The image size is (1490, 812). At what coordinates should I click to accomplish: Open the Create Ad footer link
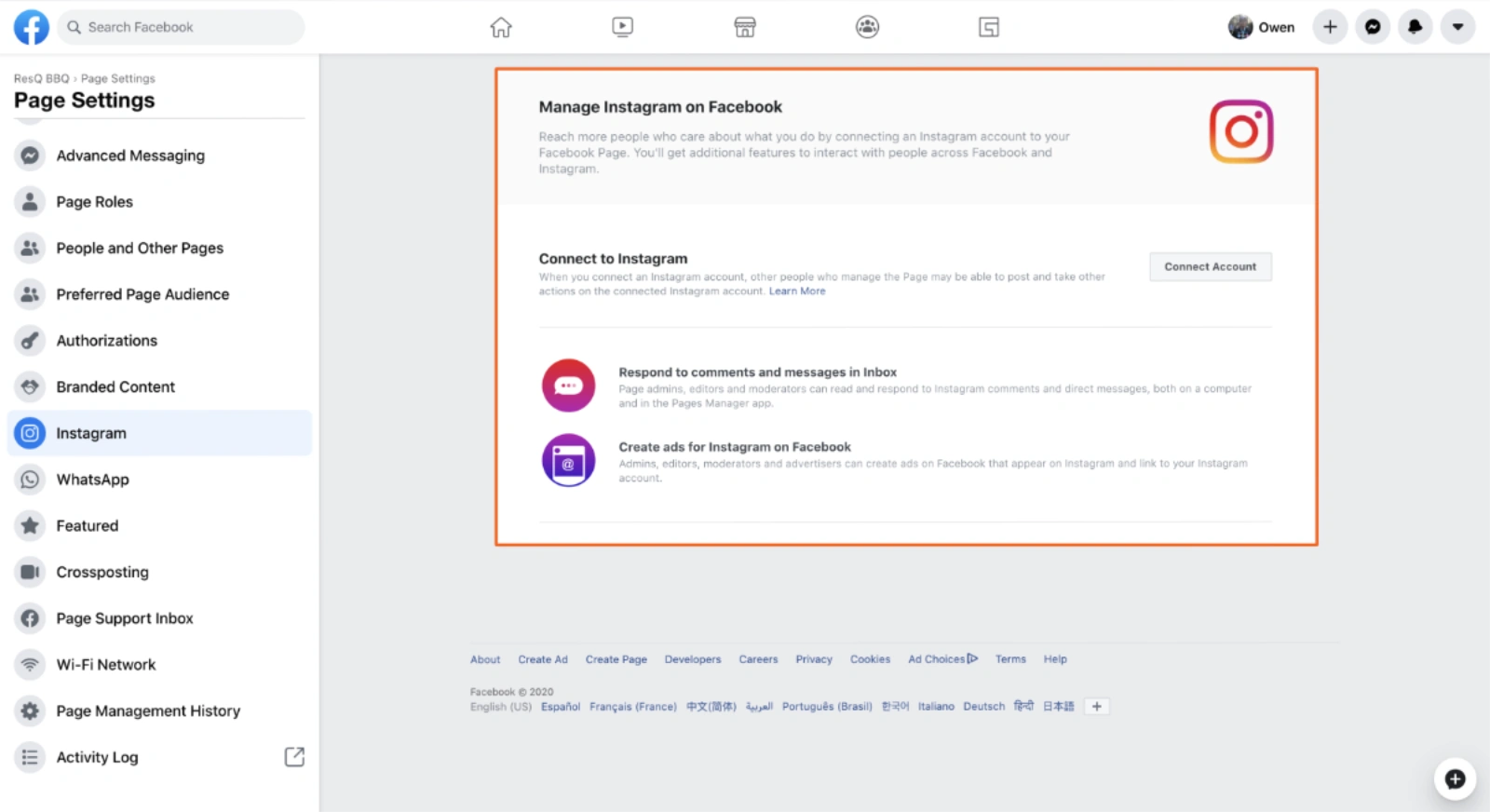click(x=543, y=659)
